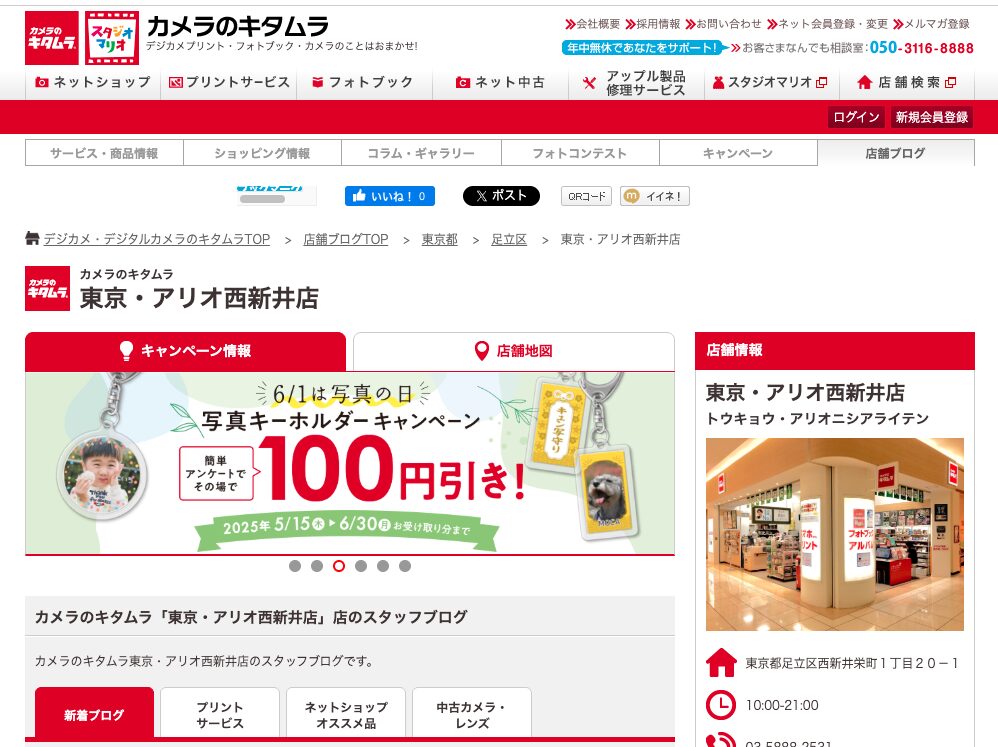Select the ネットショップオススメ品 blog tab
998x747 pixels.
(x=346, y=714)
